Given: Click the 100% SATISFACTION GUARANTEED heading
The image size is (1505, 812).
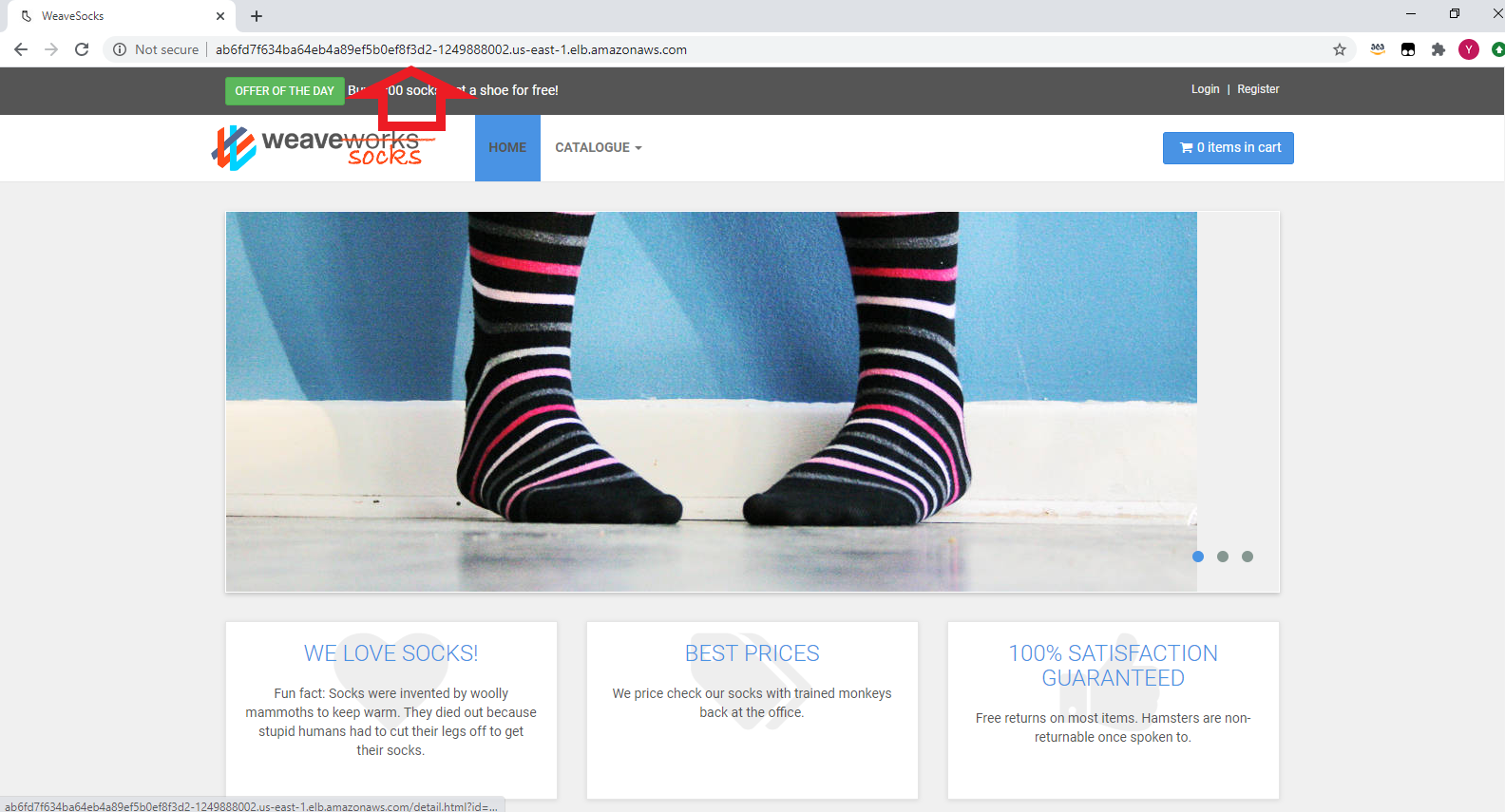Looking at the screenshot, I should 1113,666.
